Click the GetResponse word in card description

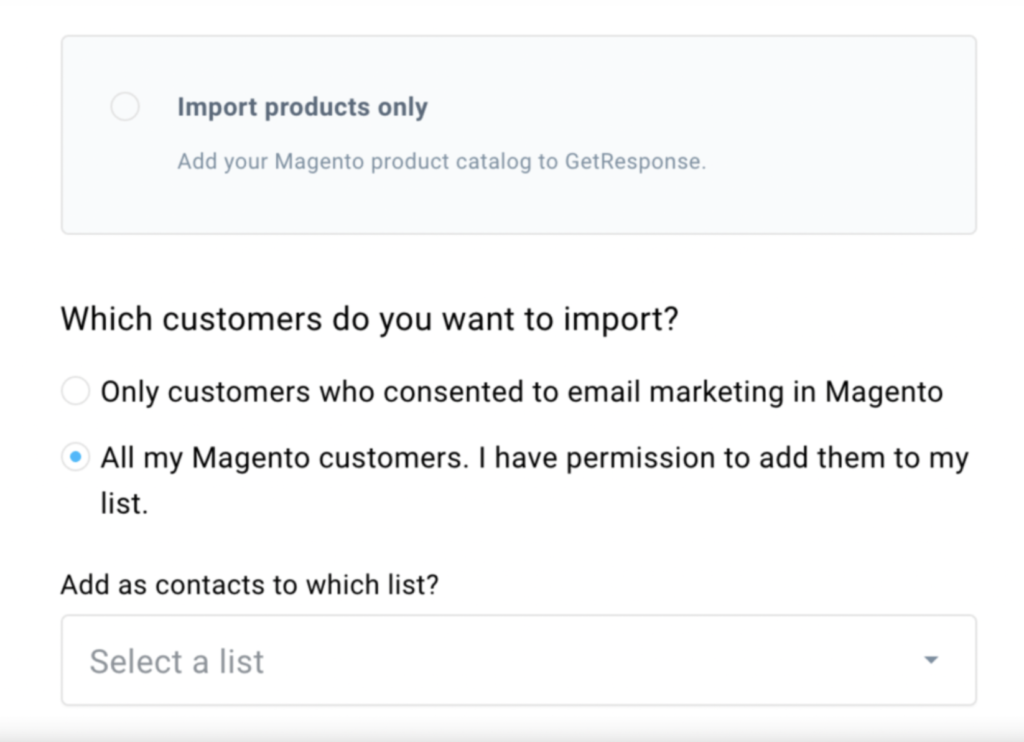pyautogui.click(x=635, y=161)
